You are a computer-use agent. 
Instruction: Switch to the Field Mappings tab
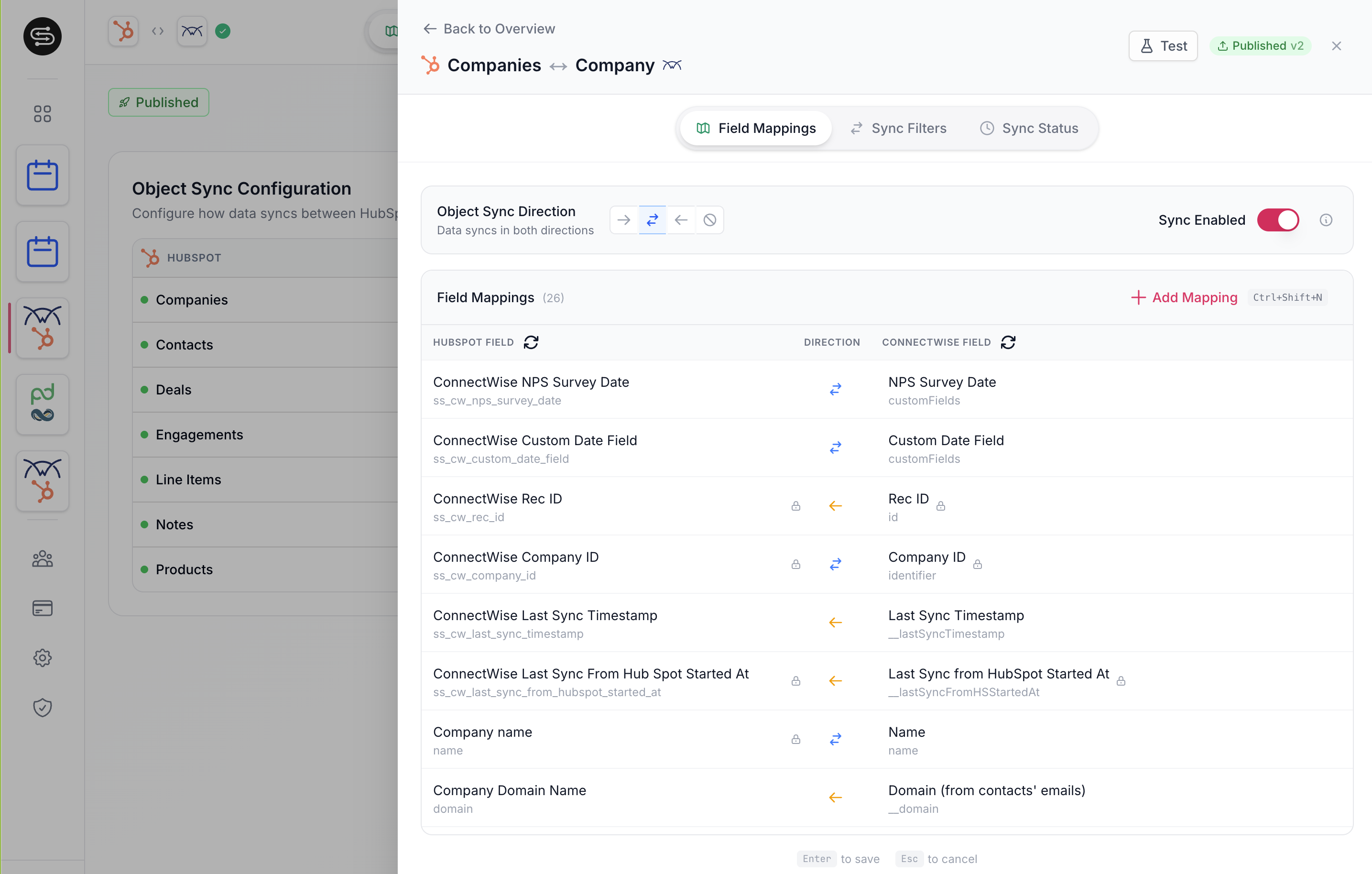pyautogui.click(x=756, y=128)
